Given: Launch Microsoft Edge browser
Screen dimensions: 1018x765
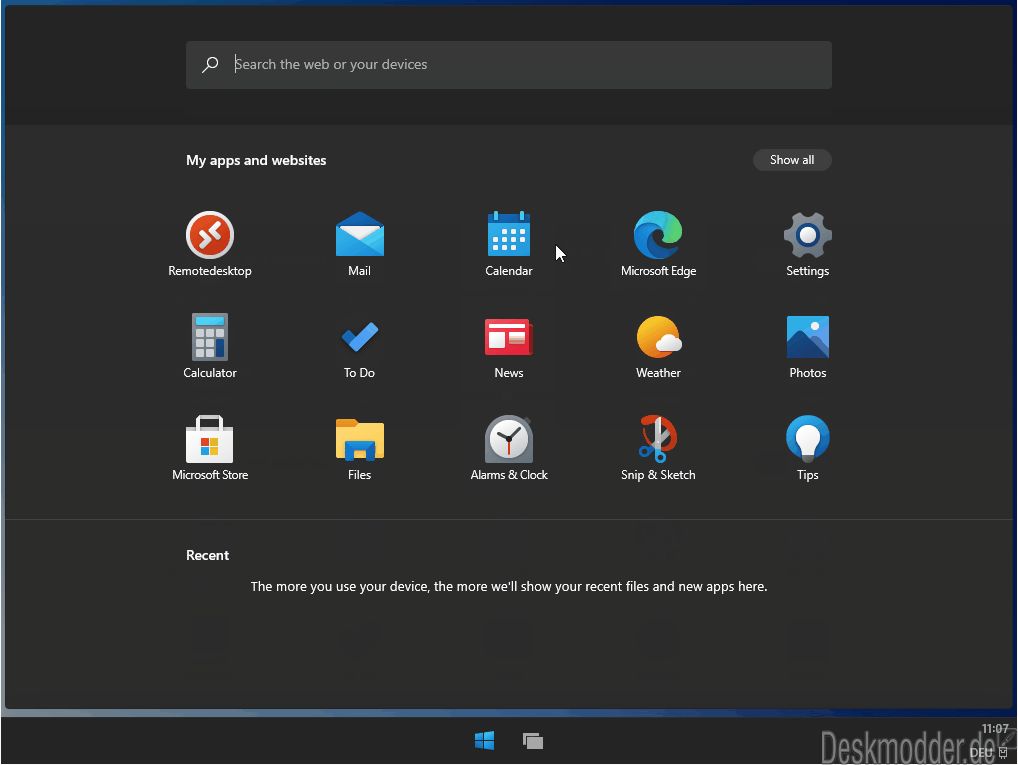Looking at the screenshot, I should [x=658, y=244].
